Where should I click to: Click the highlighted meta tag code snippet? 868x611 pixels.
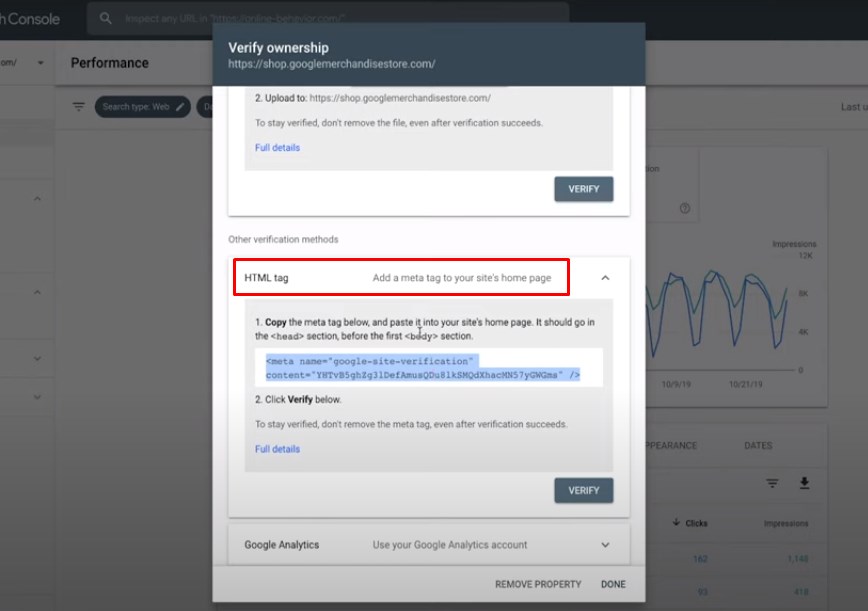[x=423, y=368]
